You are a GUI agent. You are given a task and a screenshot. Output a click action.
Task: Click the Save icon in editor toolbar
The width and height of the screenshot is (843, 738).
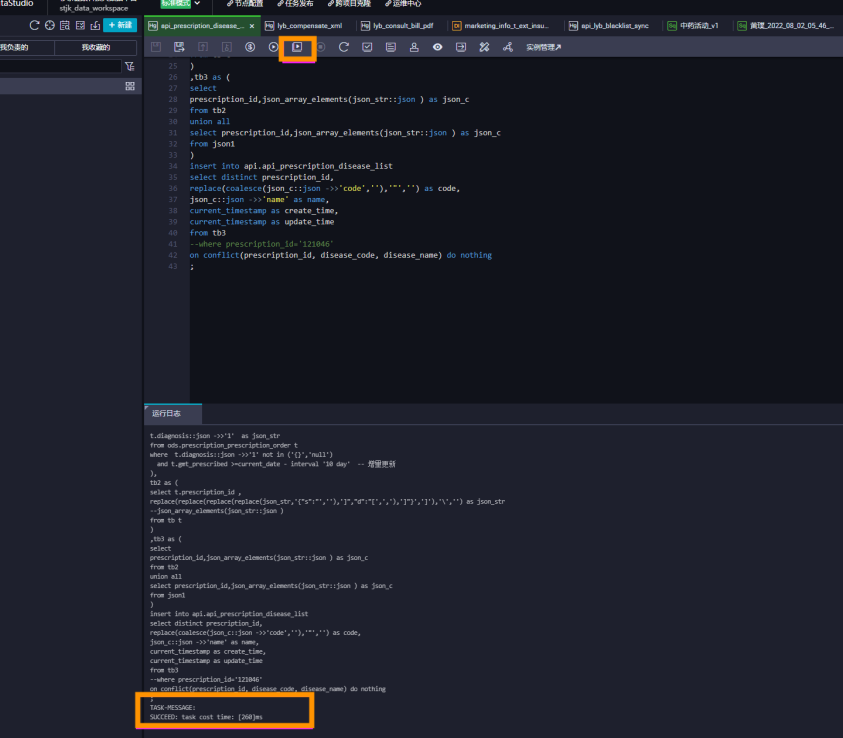pyautogui.click(x=156, y=47)
